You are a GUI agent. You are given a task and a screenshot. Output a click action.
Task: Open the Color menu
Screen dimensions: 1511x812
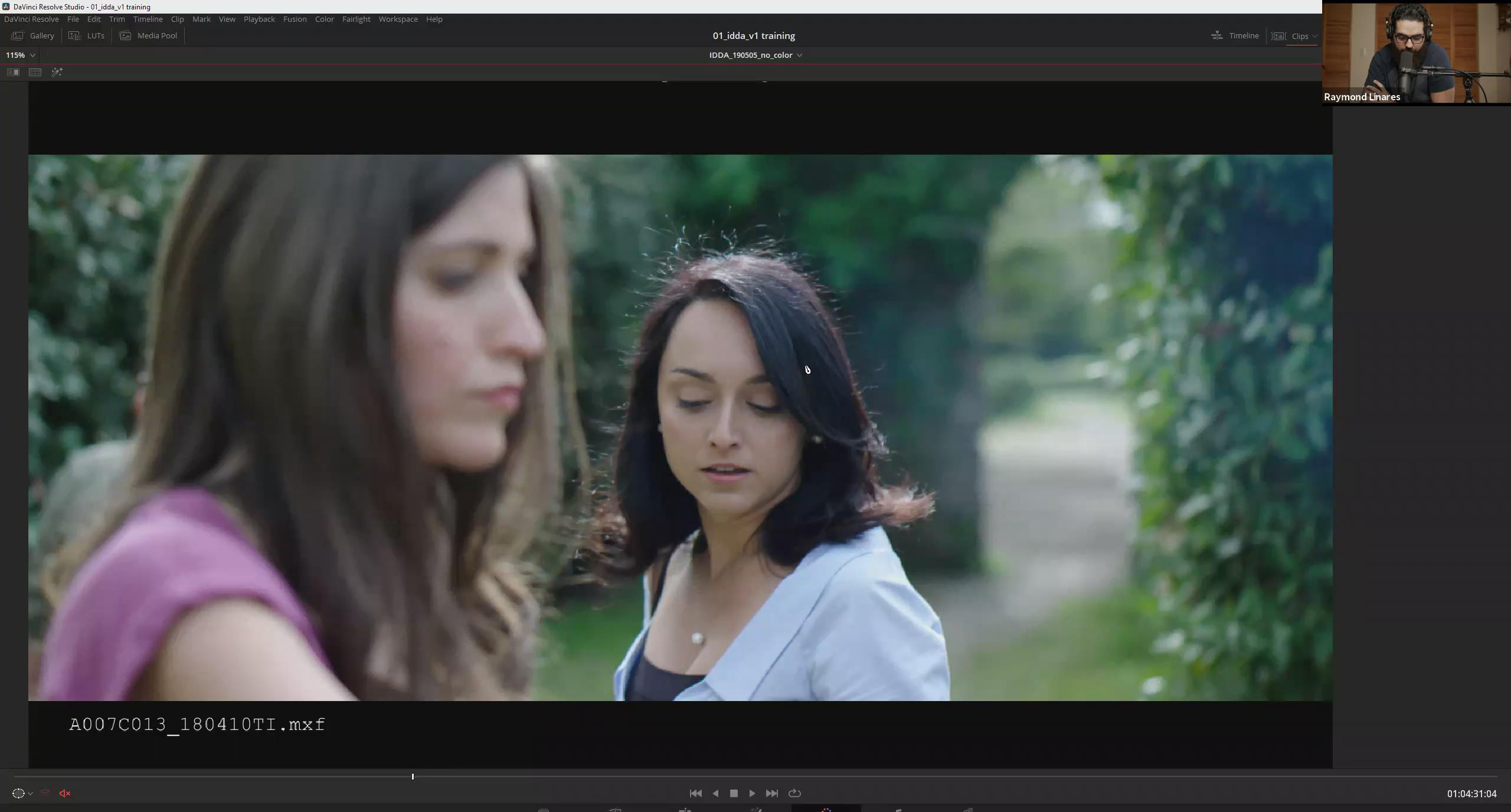click(324, 19)
